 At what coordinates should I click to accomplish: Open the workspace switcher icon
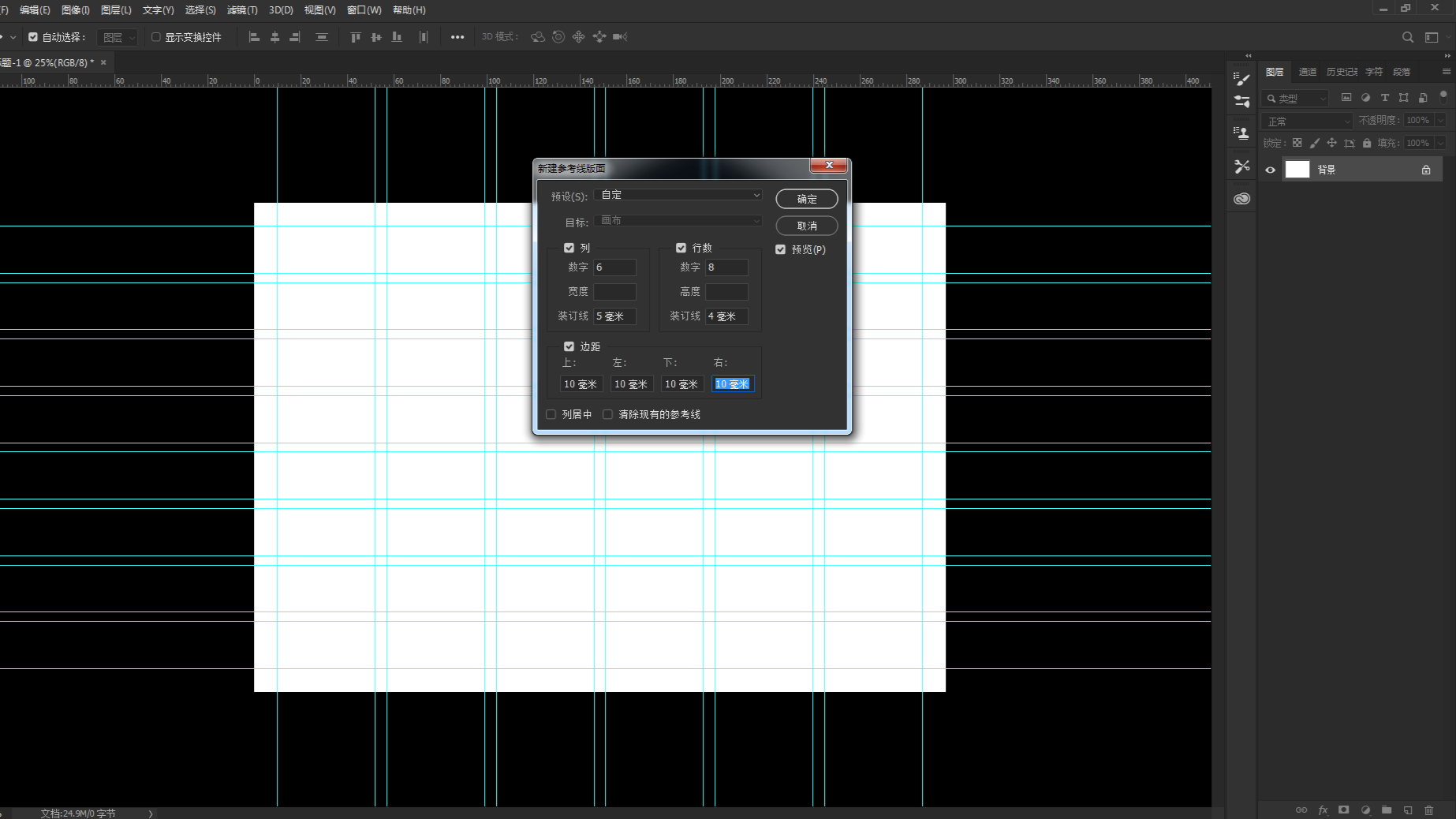(1432, 37)
